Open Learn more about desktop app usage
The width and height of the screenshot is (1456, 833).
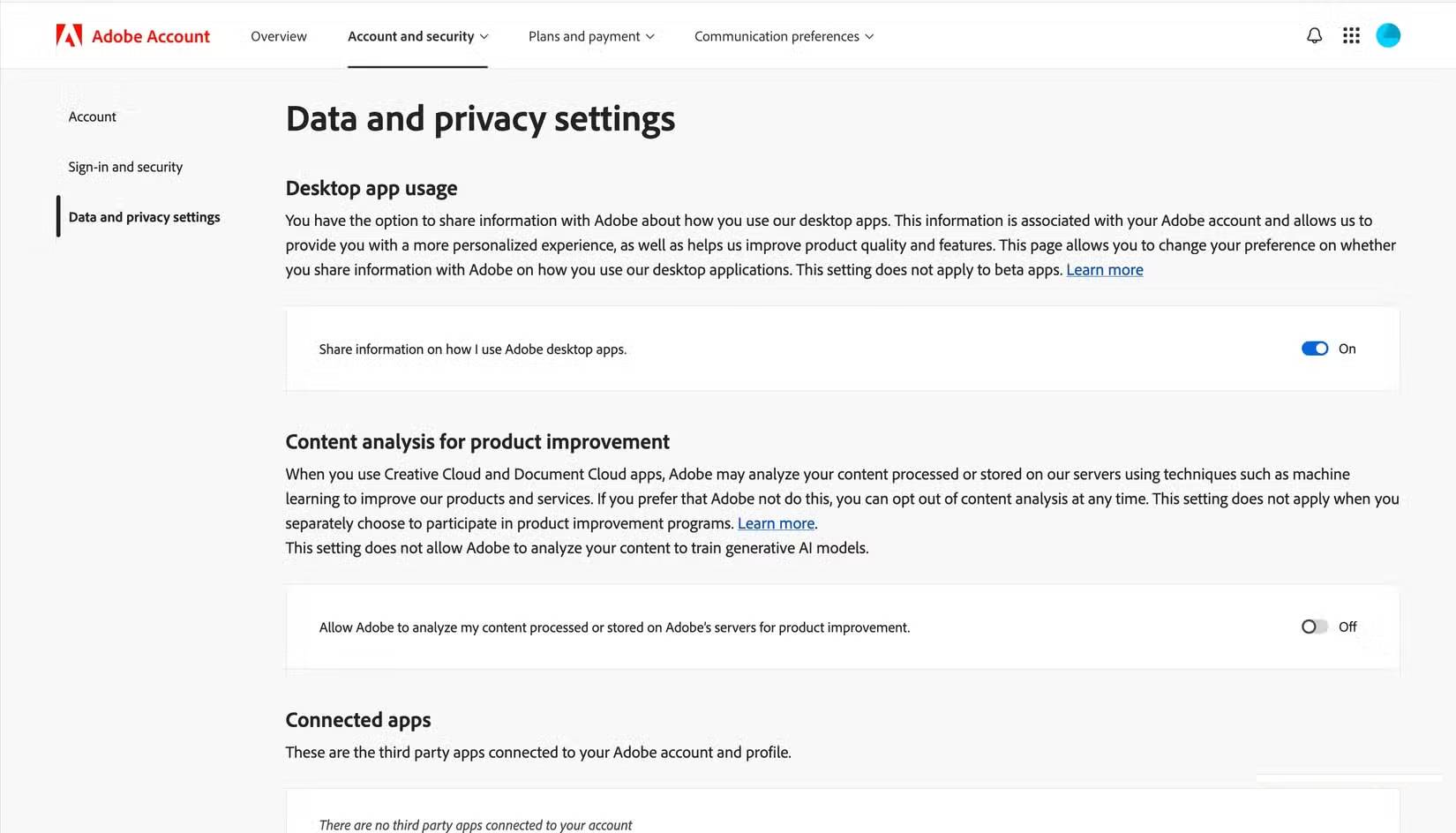coord(1105,269)
